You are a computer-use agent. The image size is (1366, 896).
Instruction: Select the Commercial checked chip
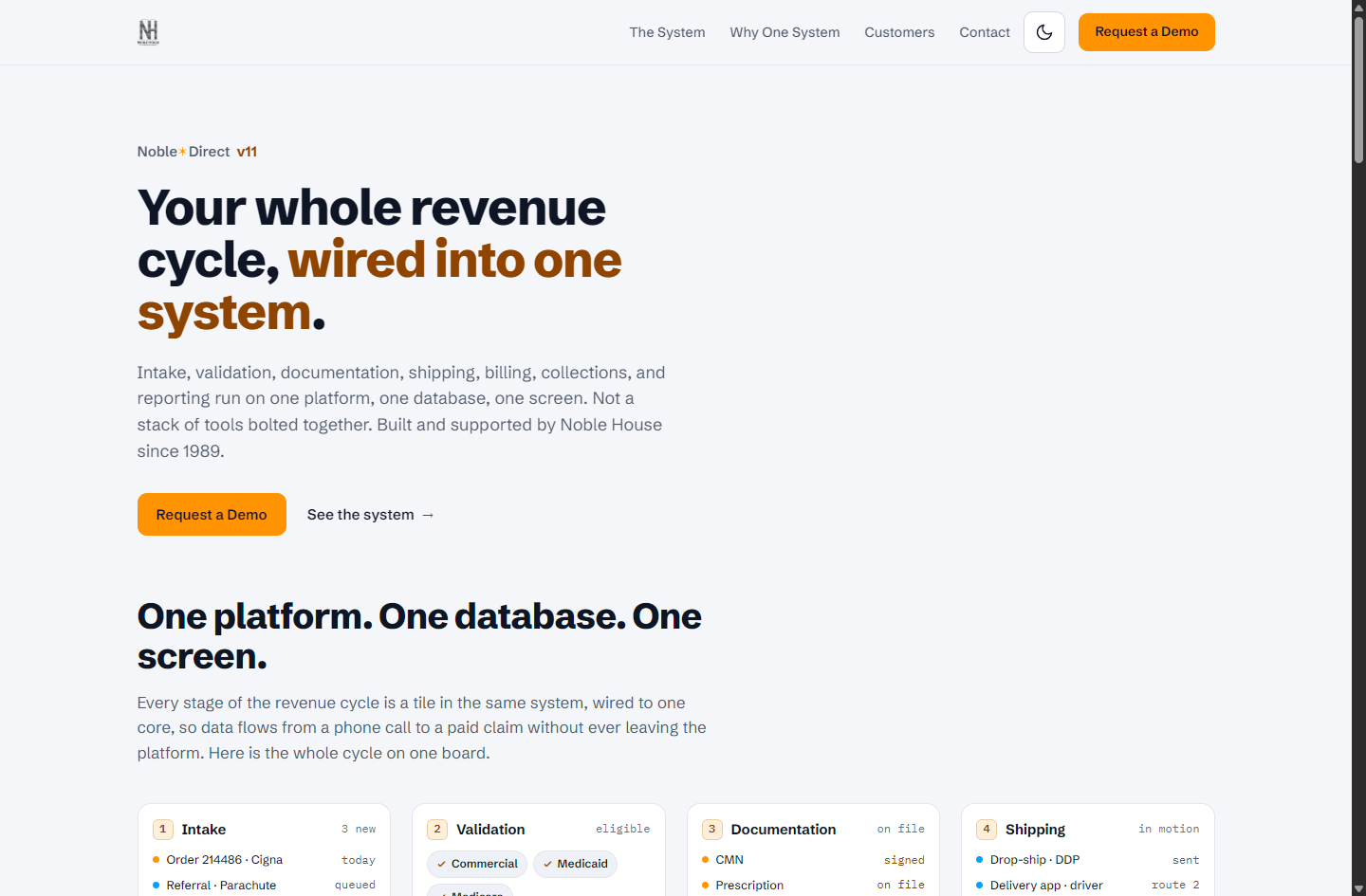tap(477, 864)
